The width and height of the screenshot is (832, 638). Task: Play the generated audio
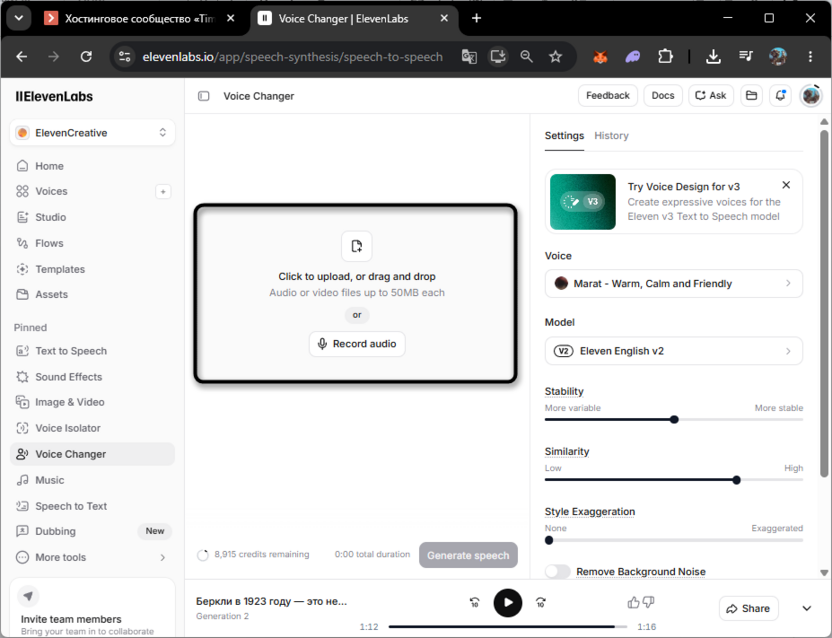tap(508, 602)
